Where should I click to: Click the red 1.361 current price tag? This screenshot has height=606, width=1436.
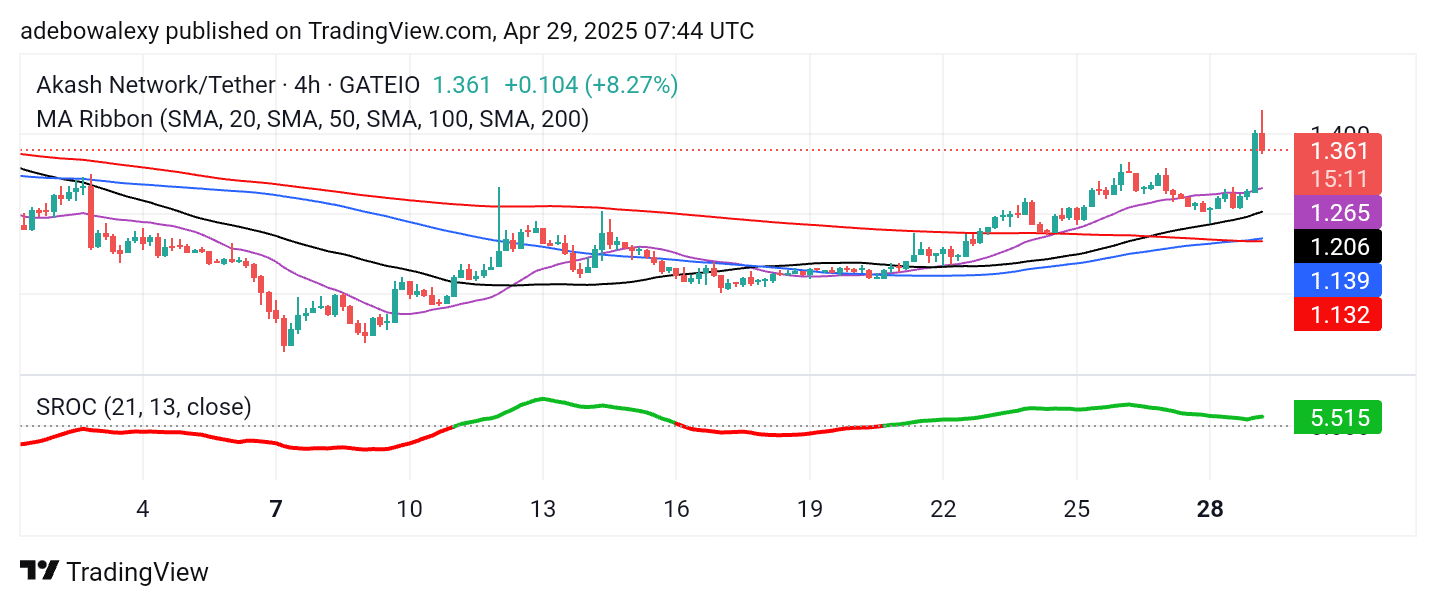tap(1338, 152)
